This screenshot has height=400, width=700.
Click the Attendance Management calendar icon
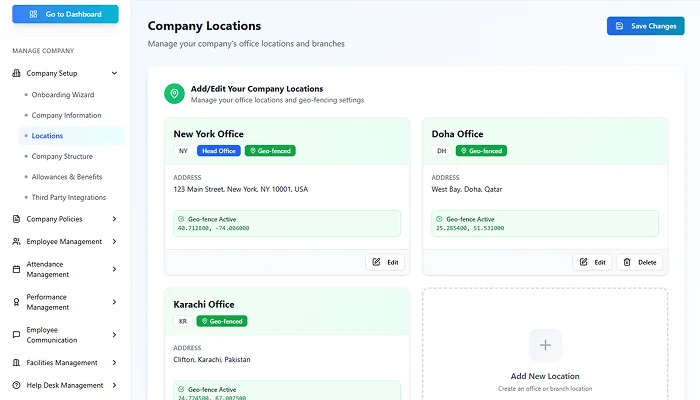(16, 268)
